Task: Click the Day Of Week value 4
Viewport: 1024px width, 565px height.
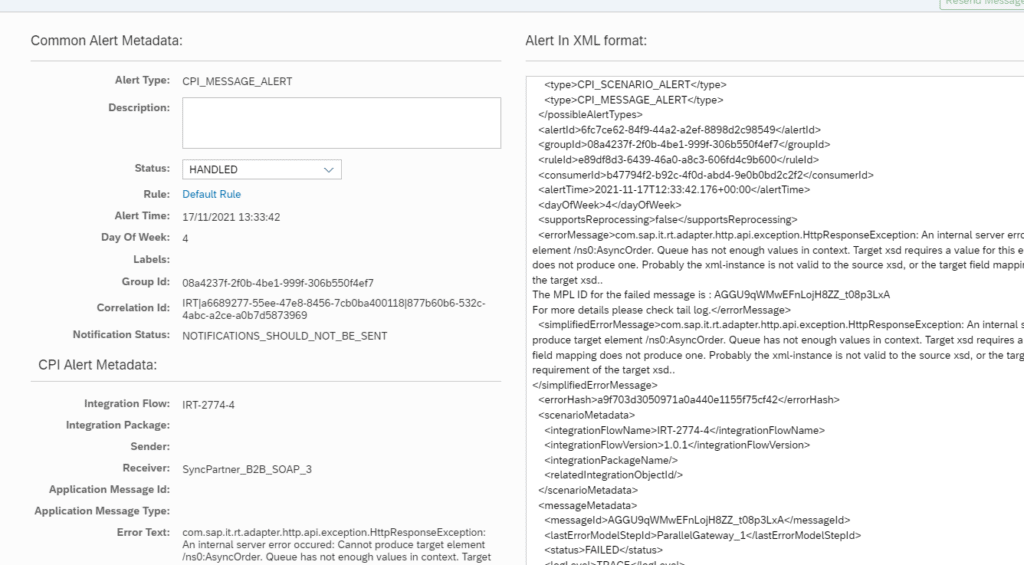Action: point(185,238)
